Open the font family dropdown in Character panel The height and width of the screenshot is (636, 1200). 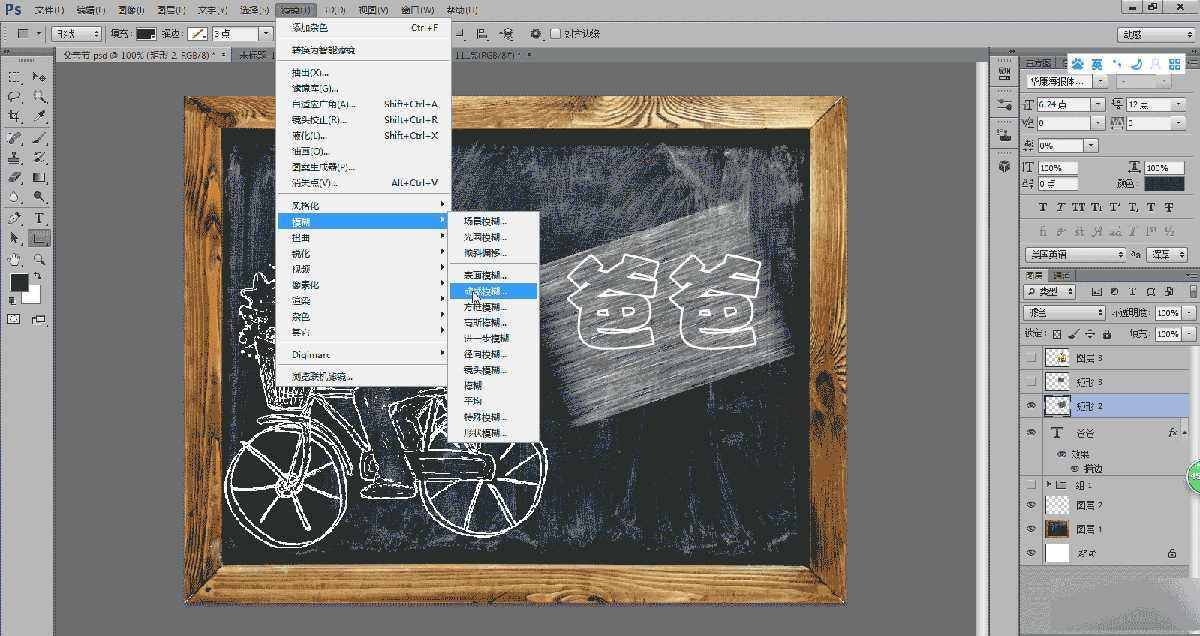(1063, 83)
